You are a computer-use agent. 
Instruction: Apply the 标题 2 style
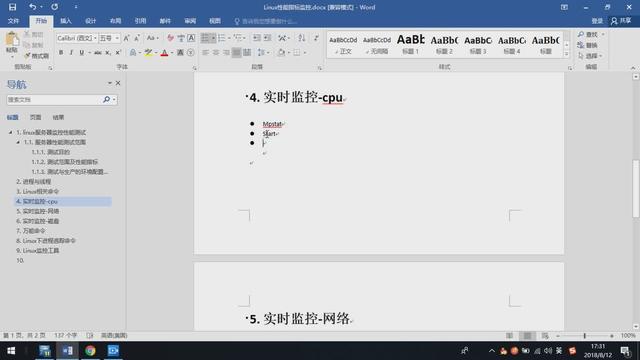[444, 44]
